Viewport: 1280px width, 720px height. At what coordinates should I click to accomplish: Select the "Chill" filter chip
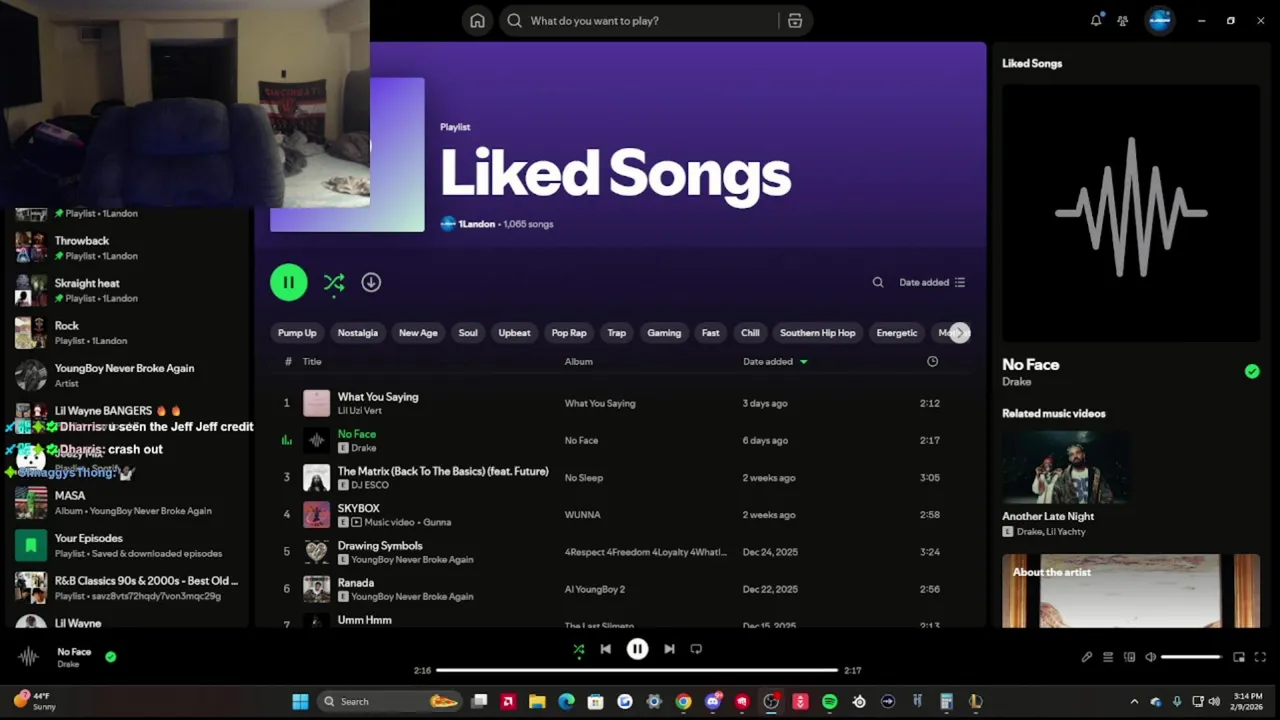point(750,333)
